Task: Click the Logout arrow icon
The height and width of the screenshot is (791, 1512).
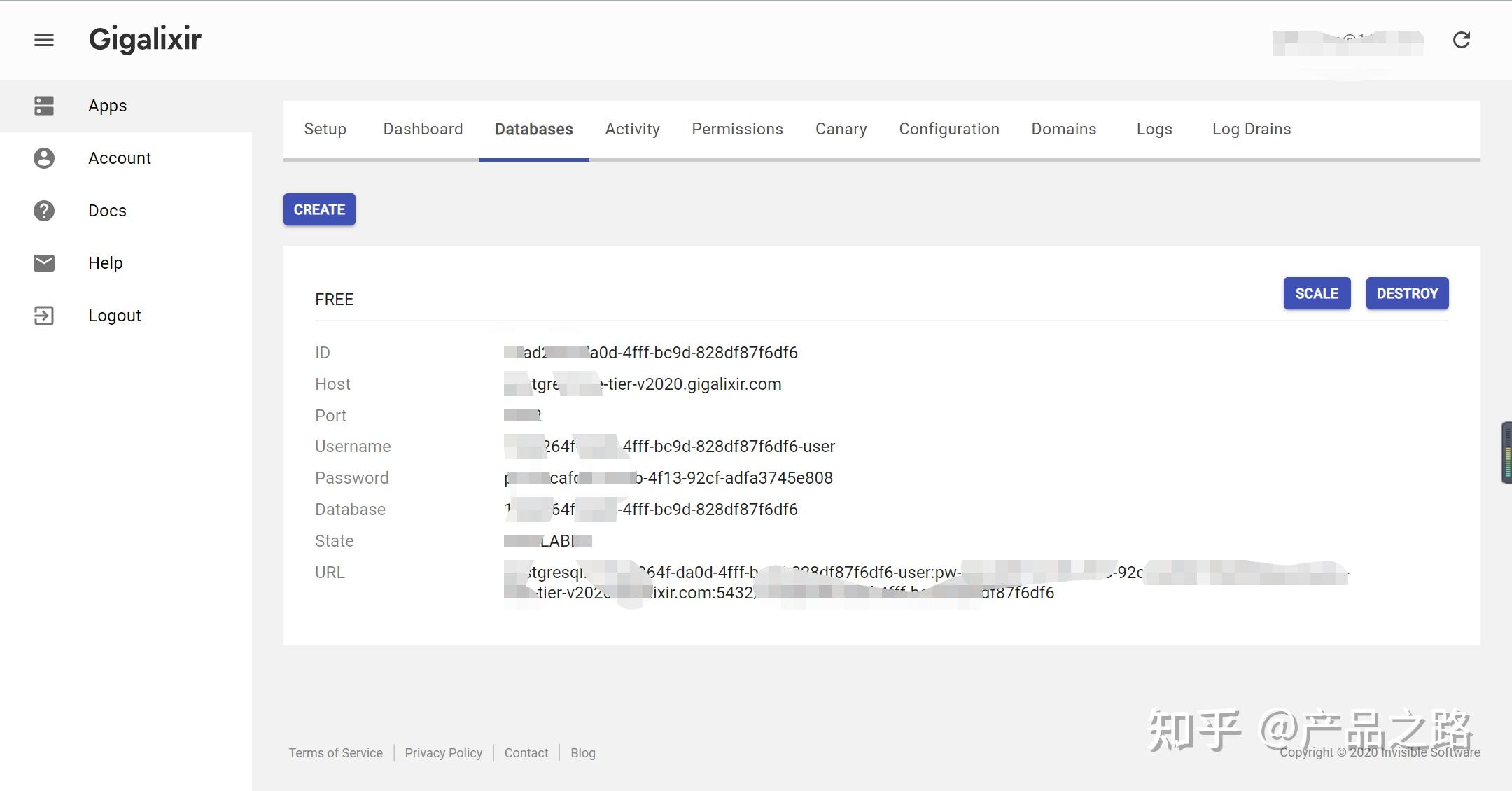Action: (x=44, y=316)
